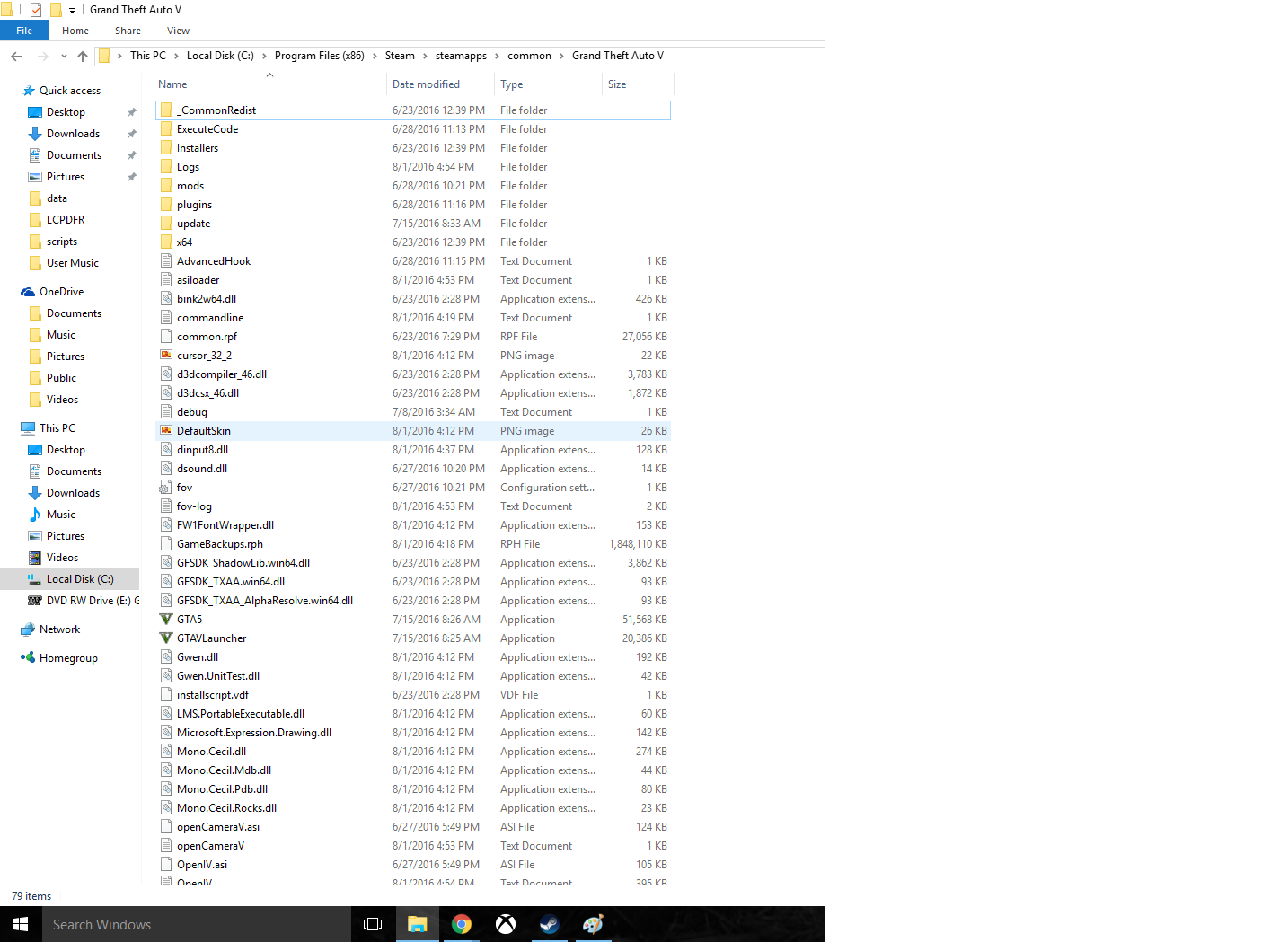Click the Forward navigation arrow
This screenshot has width=1288, height=942.
pos(42,56)
